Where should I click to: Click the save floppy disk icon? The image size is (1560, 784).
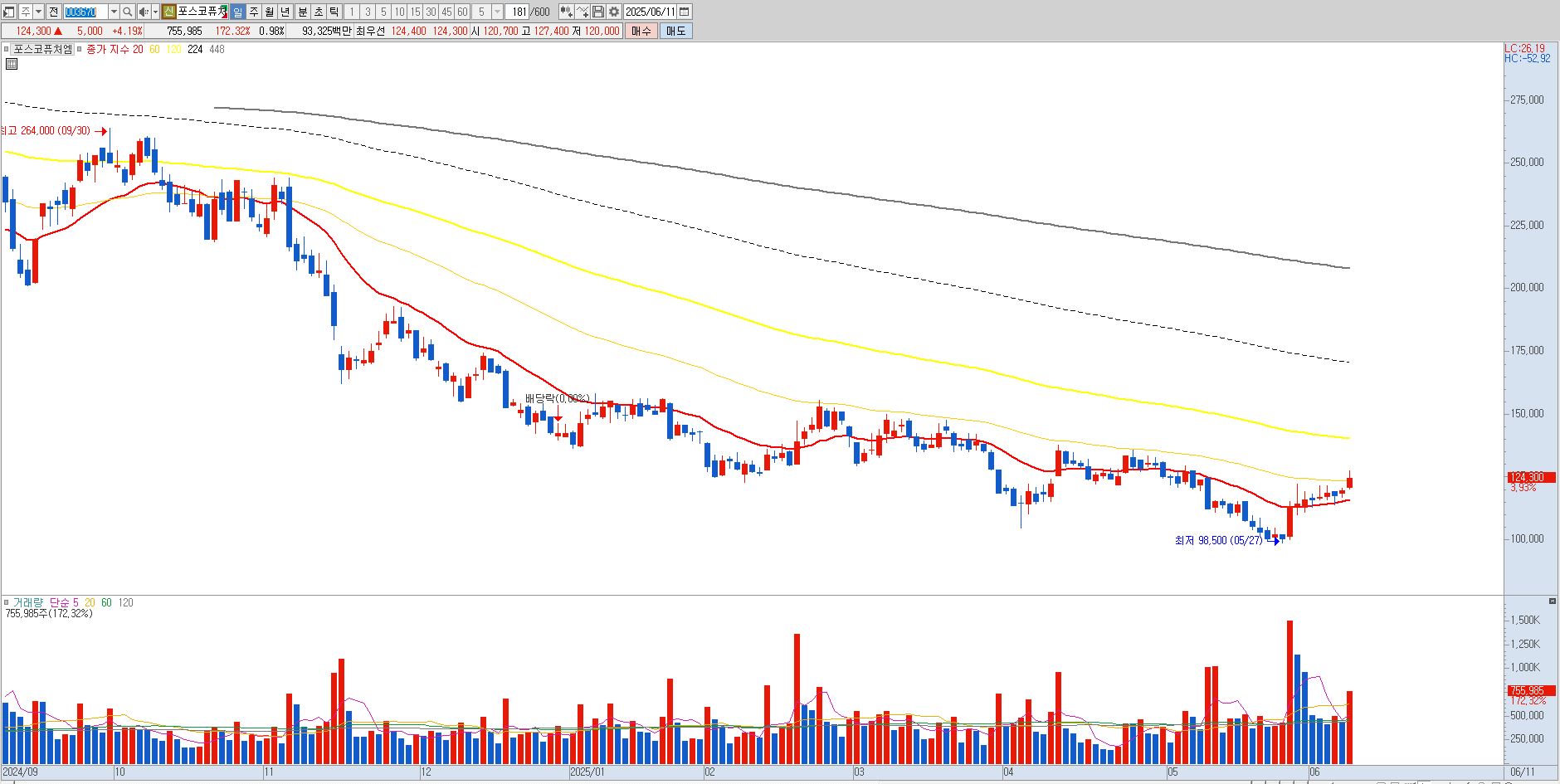598,12
